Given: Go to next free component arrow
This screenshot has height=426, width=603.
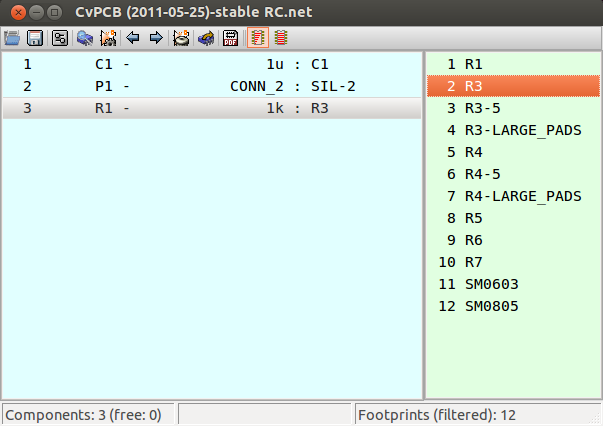Looking at the screenshot, I should (156, 38).
